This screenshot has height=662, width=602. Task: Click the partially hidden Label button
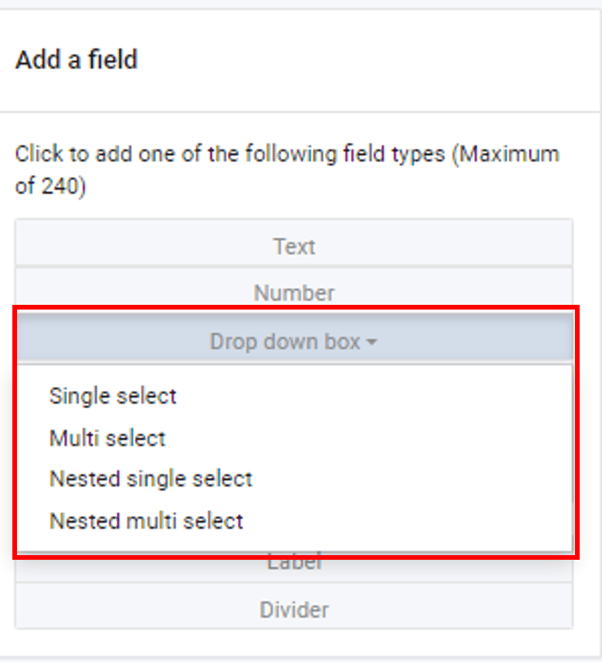click(294, 565)
